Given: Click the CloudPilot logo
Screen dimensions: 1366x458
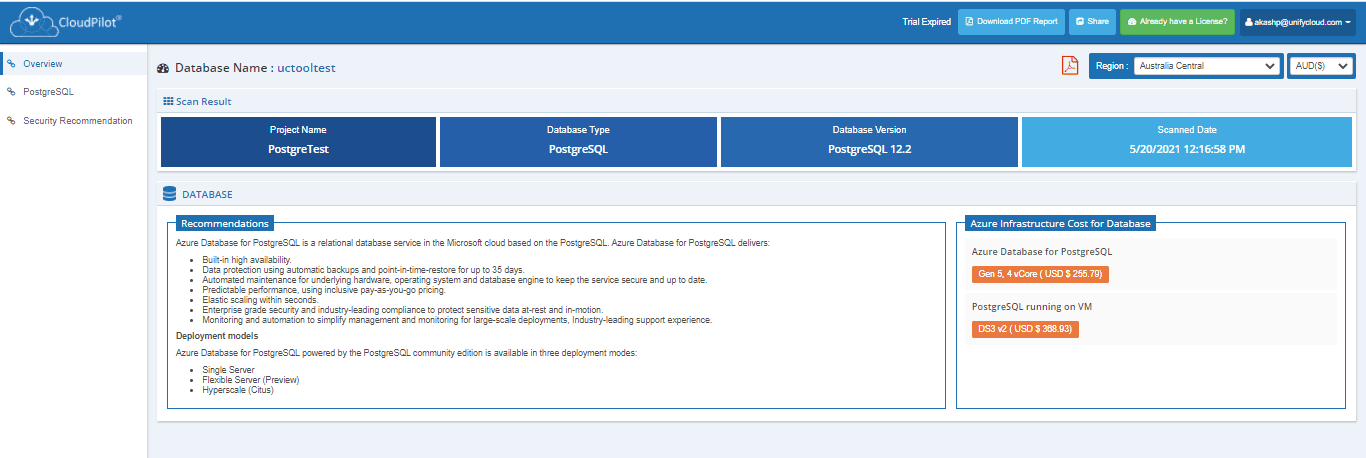Looking at the screenshot, I should tap(67, 21).
